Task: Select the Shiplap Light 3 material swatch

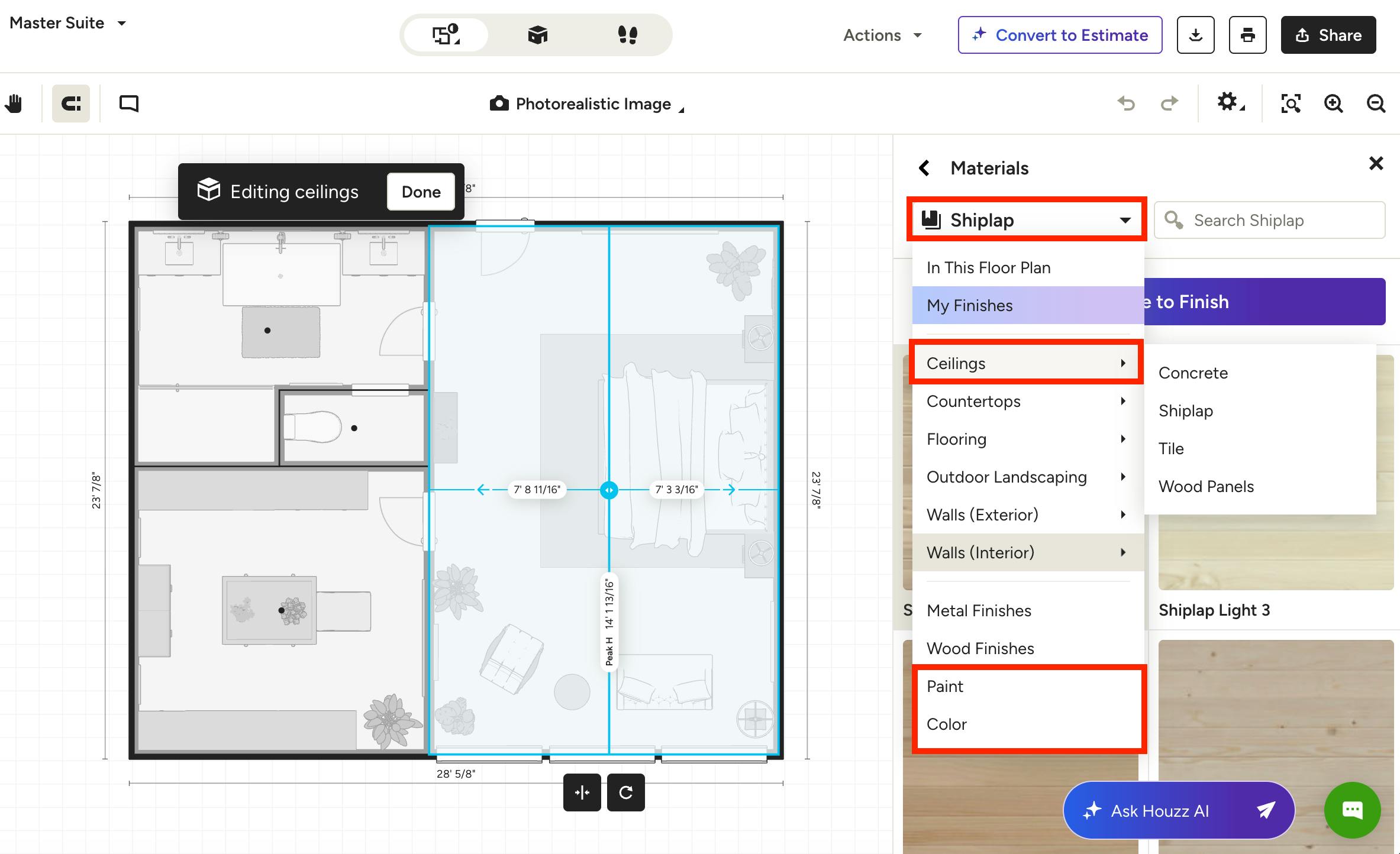Action: 1276,472
